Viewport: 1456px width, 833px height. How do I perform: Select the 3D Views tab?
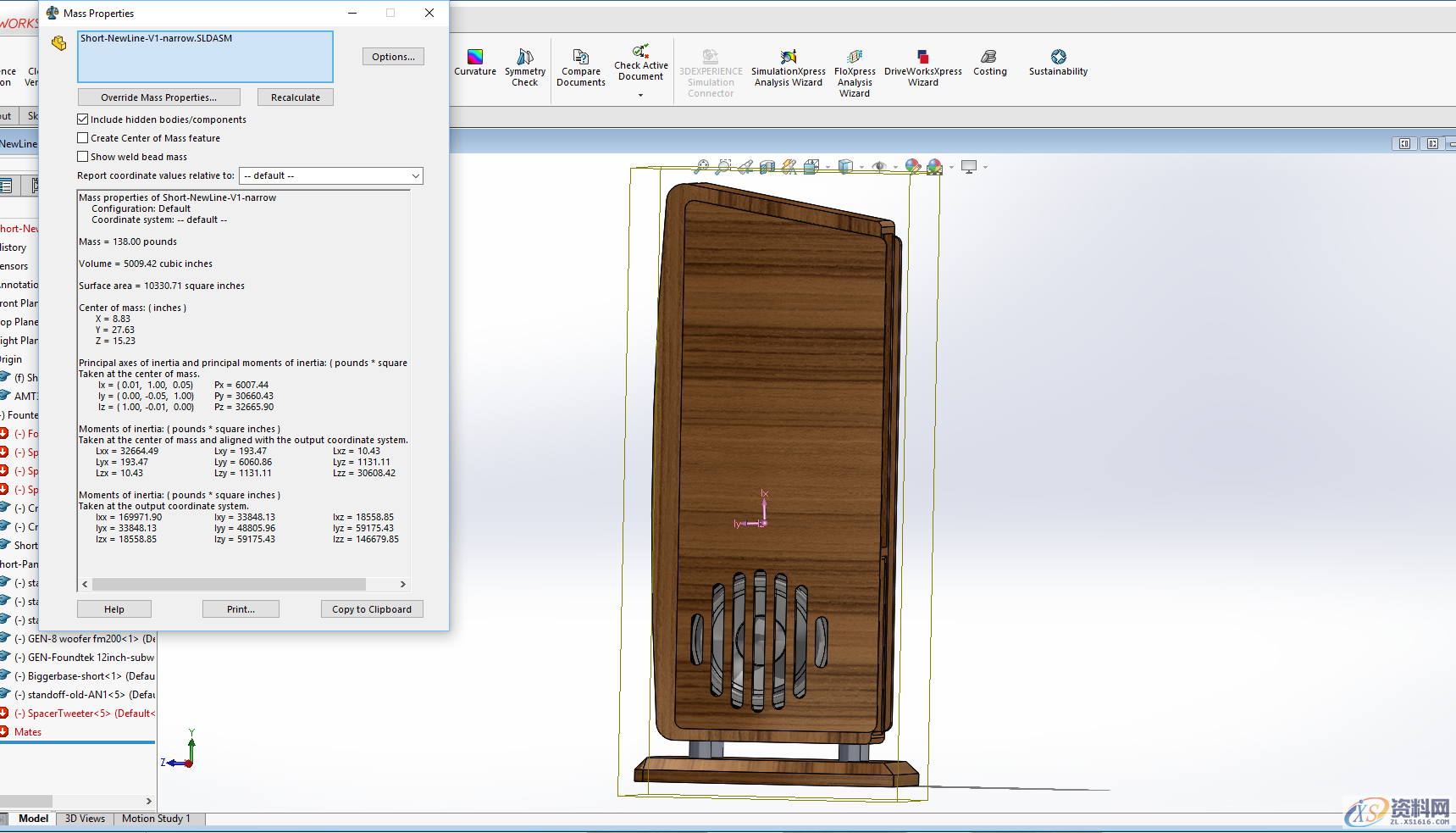pyautogui.click(x=84, y=818)
